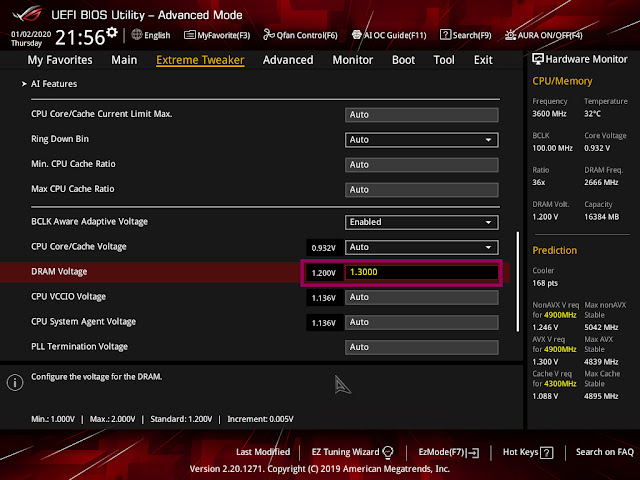Select English language label
The height and width of the screenshot is (480, 640).
click(x=157, y=35)
